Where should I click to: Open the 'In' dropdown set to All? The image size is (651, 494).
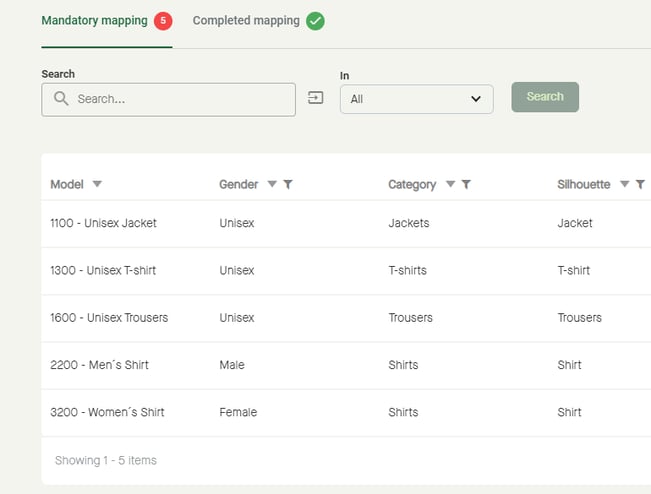point(416,99)
